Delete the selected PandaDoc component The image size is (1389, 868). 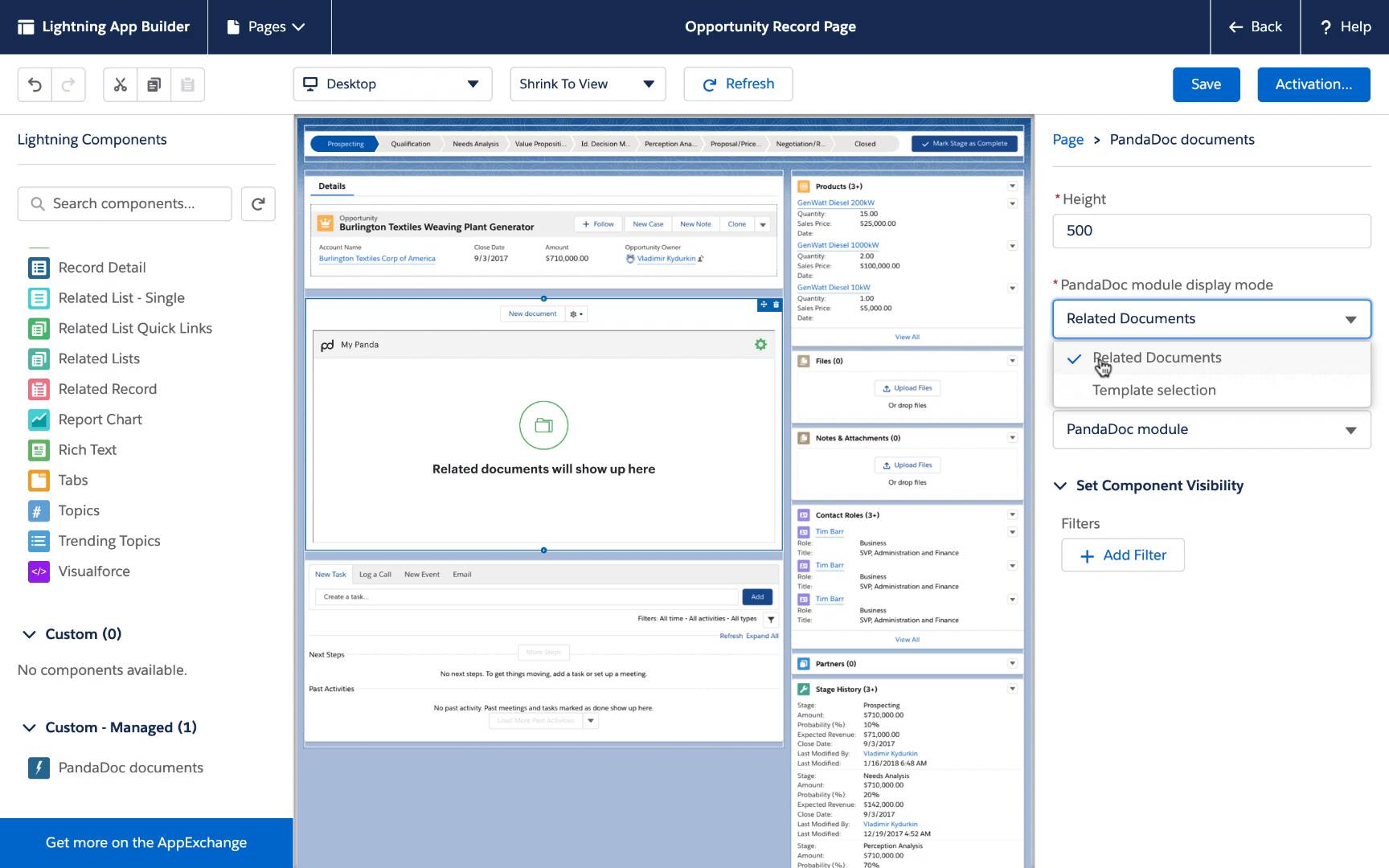point(776,305)
